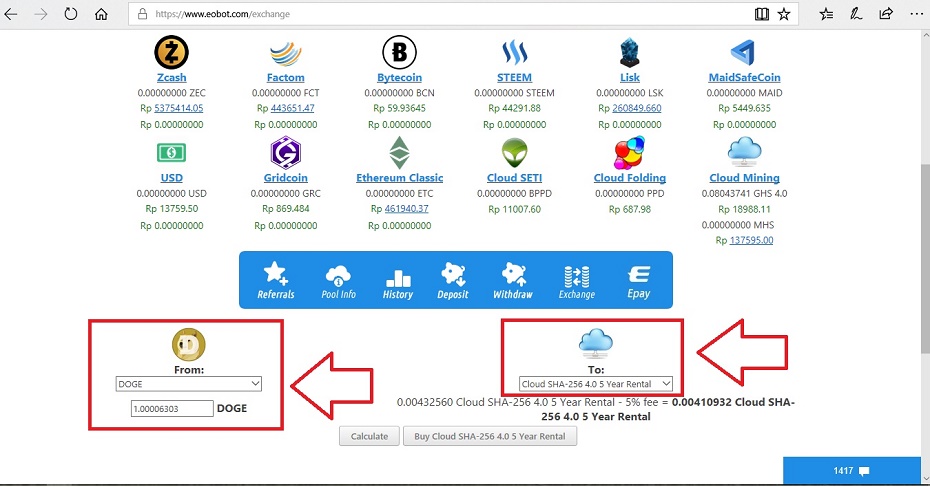Click the Ethereum Classic diamond icon
Image resolution: width=930 pixels, height=487 pixels.
coord(399,152)
